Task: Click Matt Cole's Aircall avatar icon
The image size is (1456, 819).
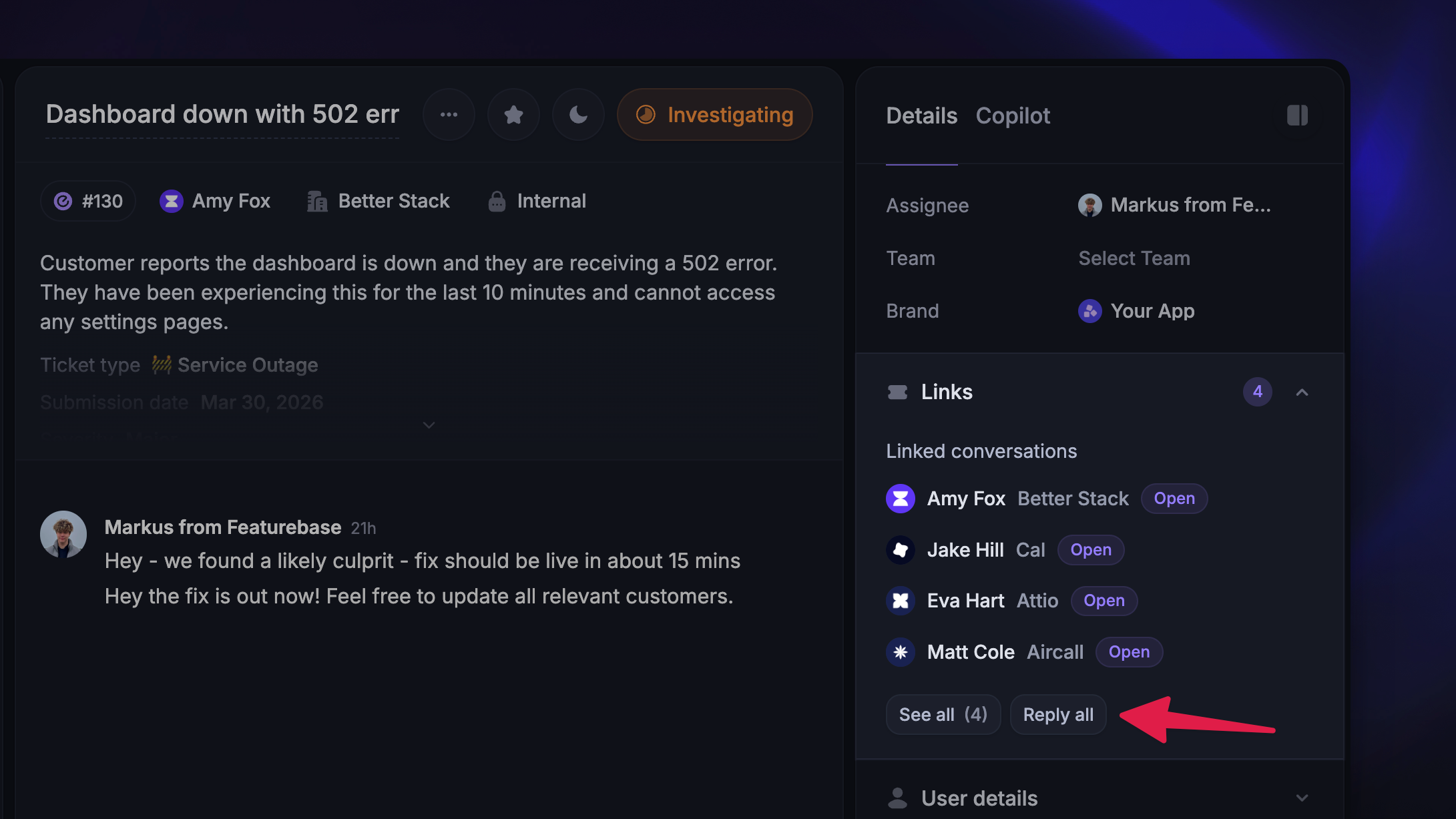Action: (x=900, y=652)
